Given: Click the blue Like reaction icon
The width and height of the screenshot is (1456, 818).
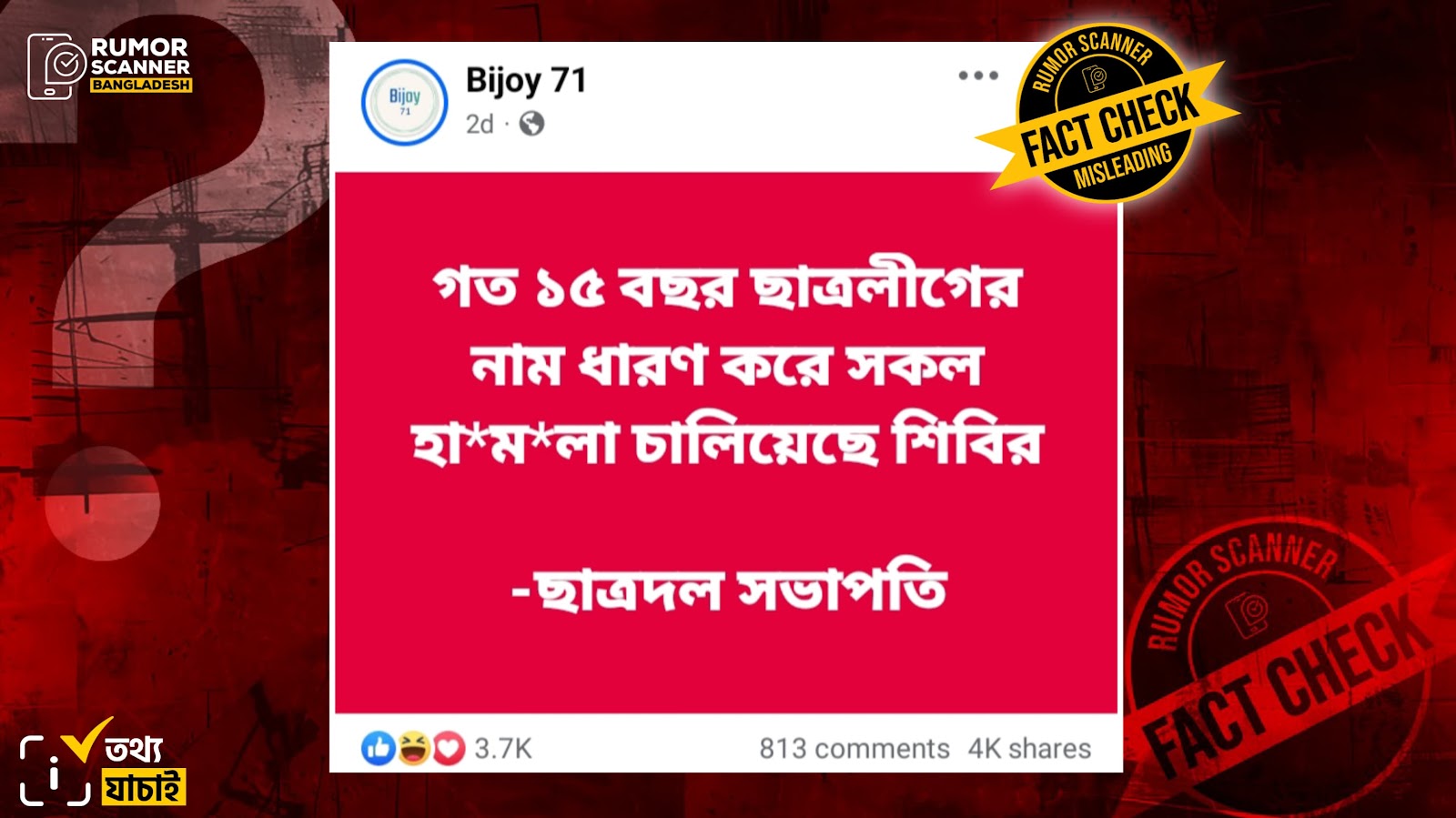Looking at the screenshot, I should coord(379,748).
